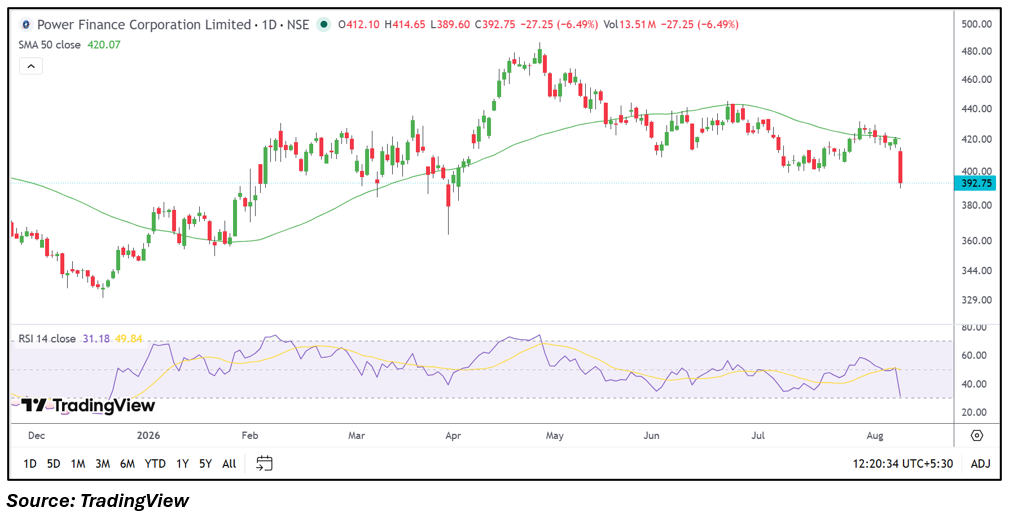Select the 1D time range

coord(30,464)
